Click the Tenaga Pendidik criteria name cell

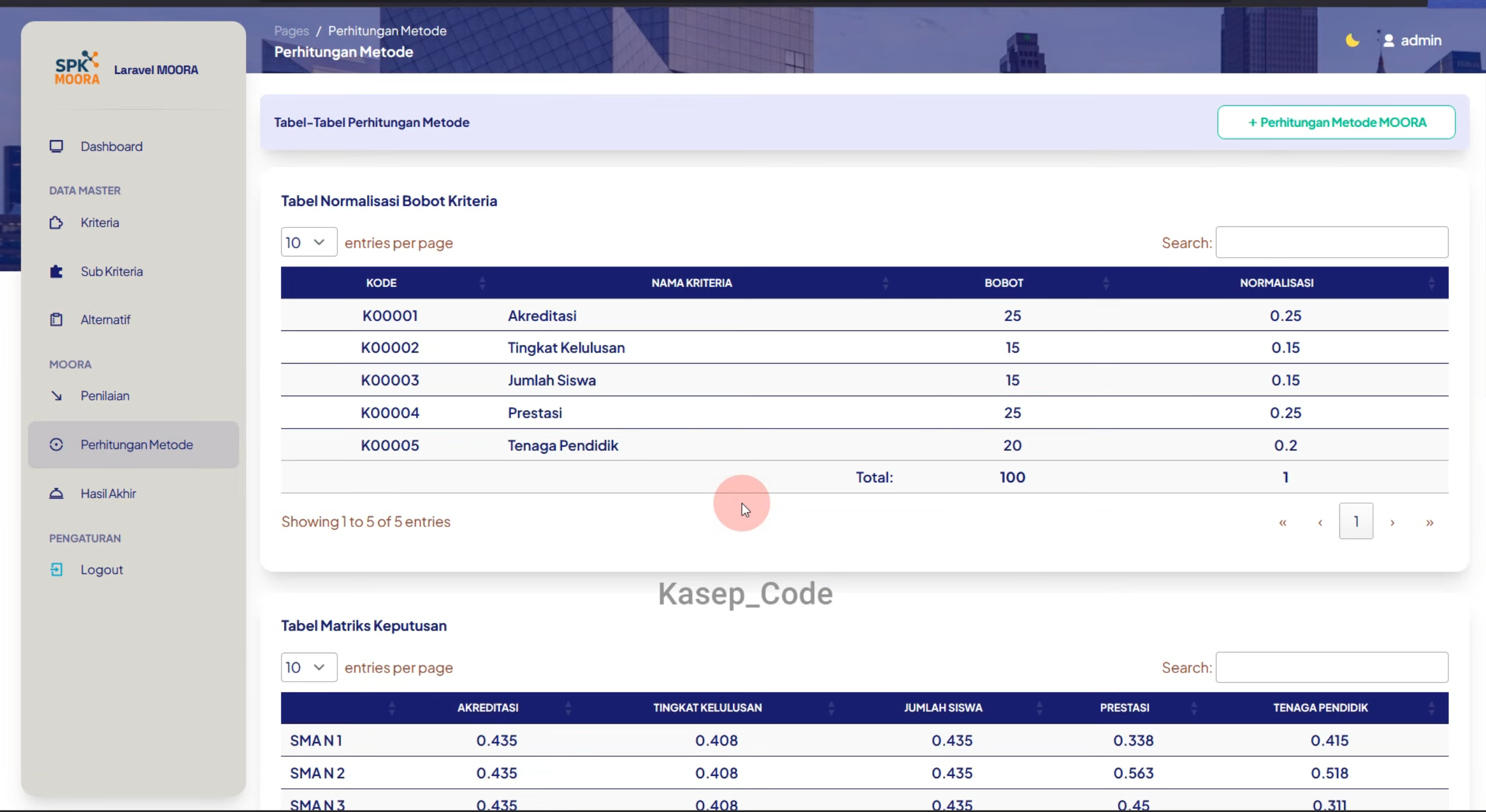pyautogui.click(x=563, y=445)
